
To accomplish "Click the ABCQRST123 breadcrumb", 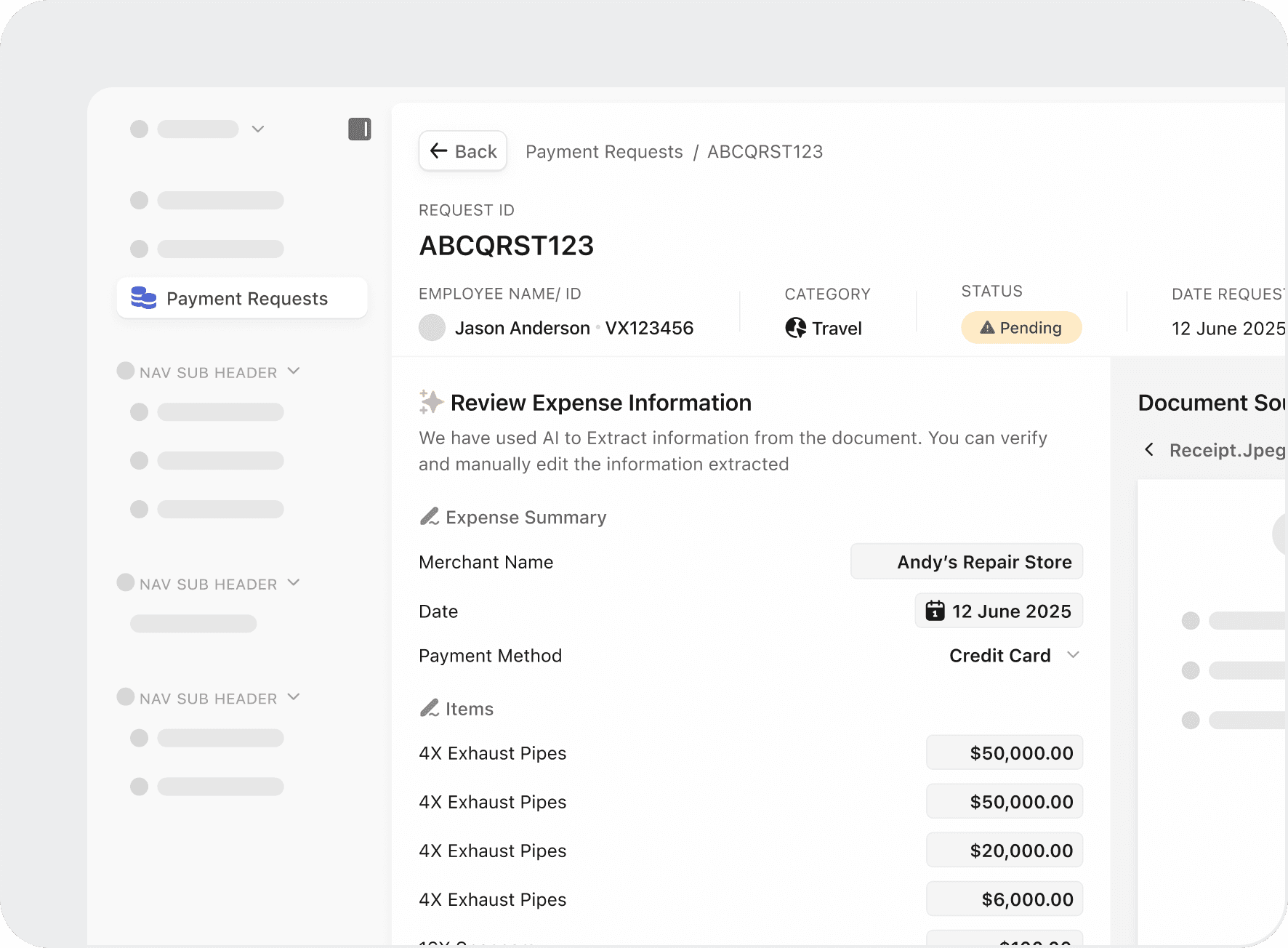I will click(765, 151).
